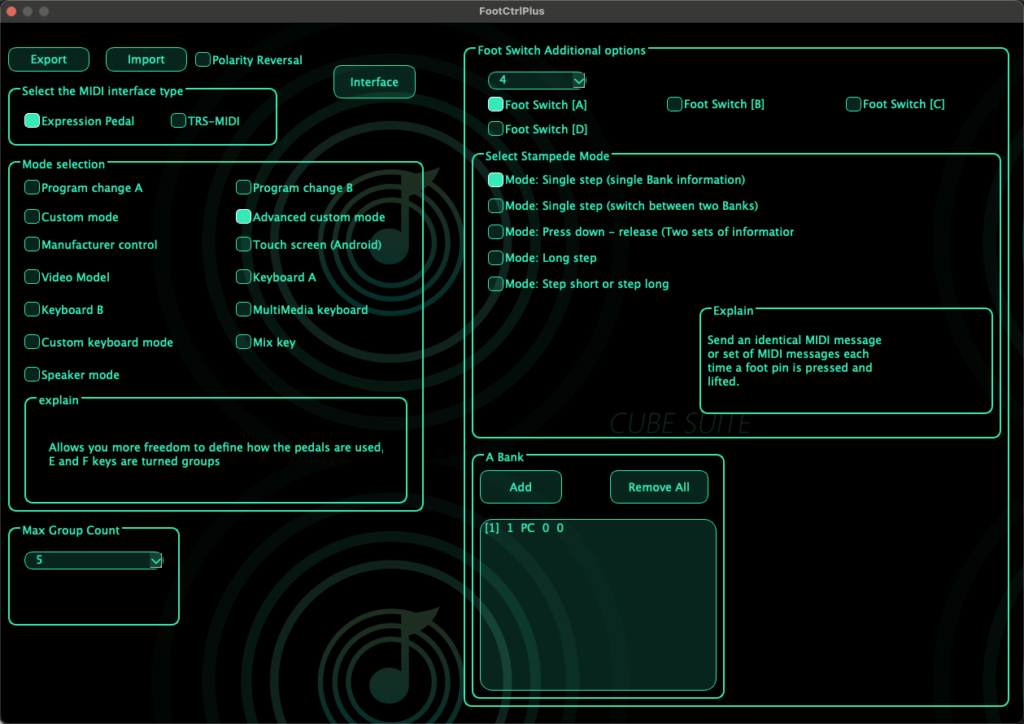1024x724 pixels.
Task: Open the foot switch count dropdown
Action: pyautogui.click(x=537, y=80)
